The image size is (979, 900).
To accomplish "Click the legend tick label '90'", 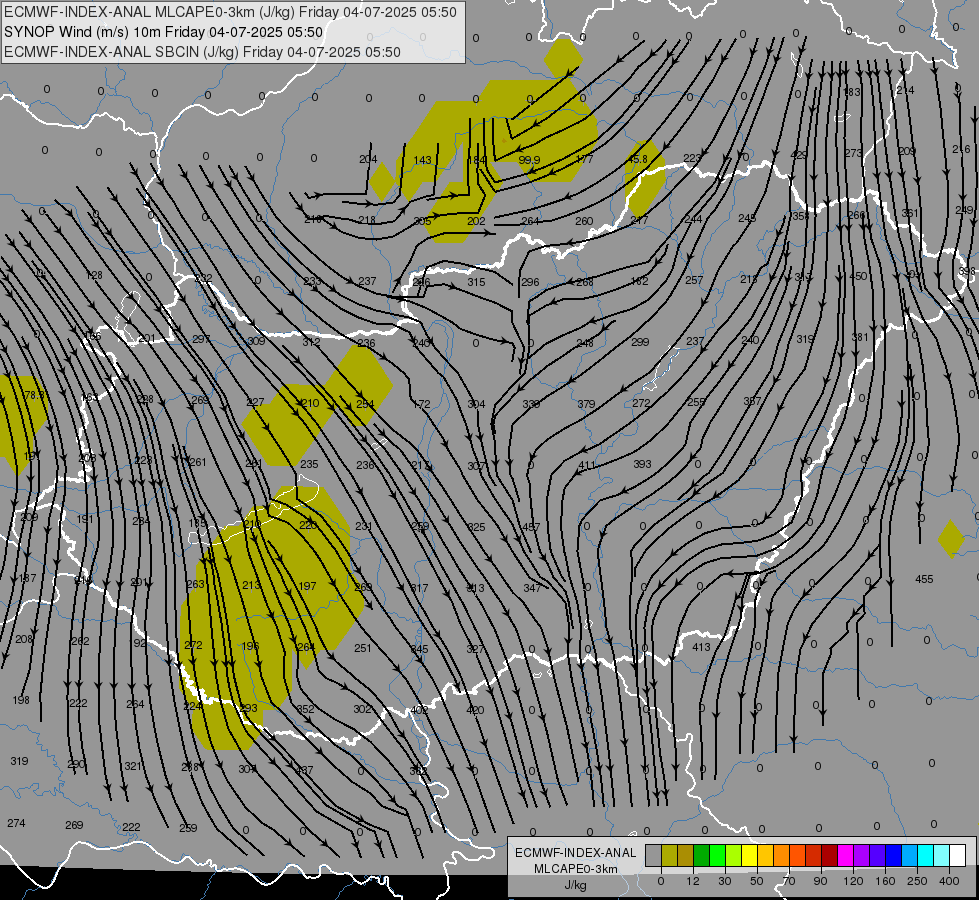I will 820,881.
